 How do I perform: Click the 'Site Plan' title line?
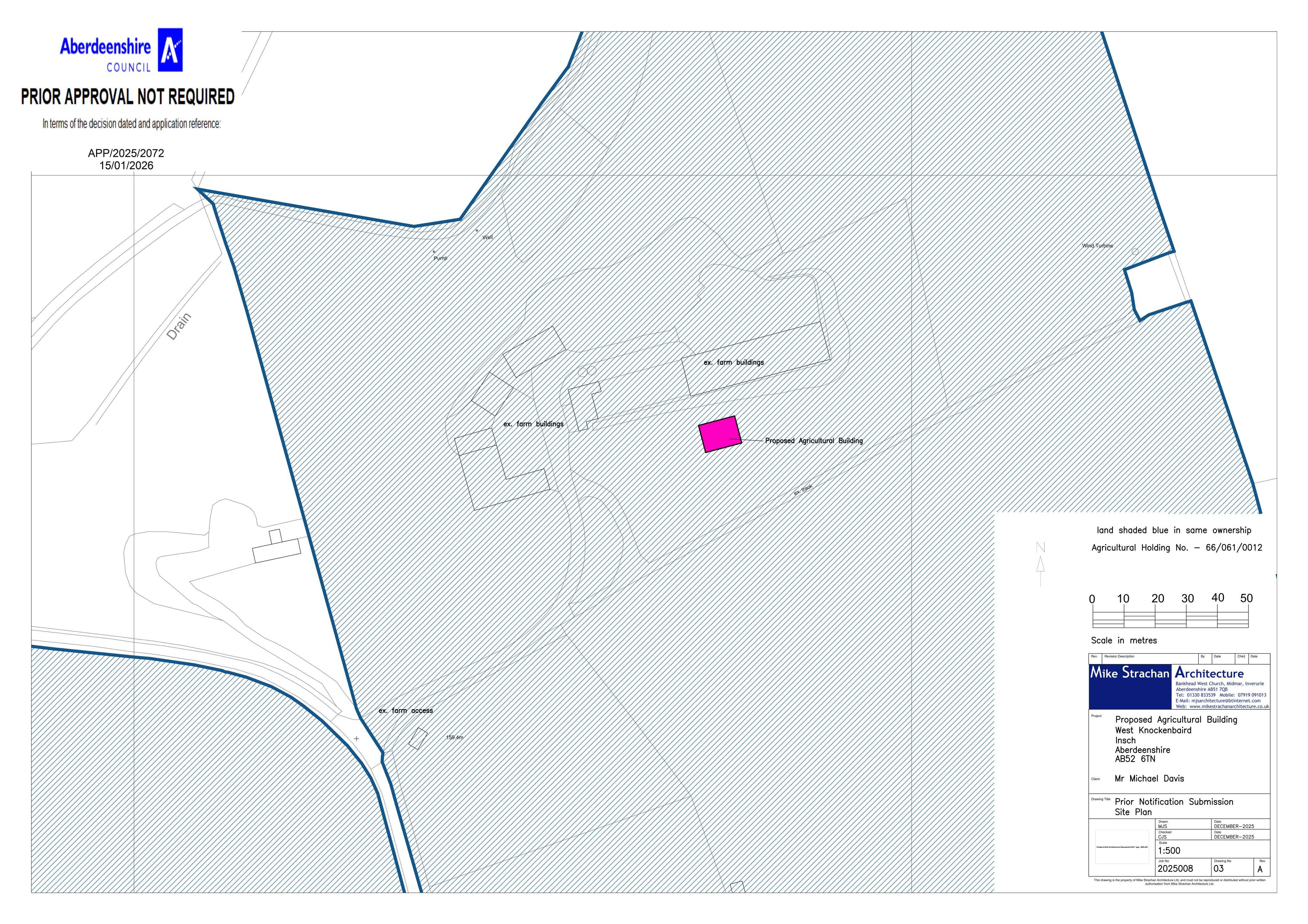pyautogui.click(x=1133, y=812)
